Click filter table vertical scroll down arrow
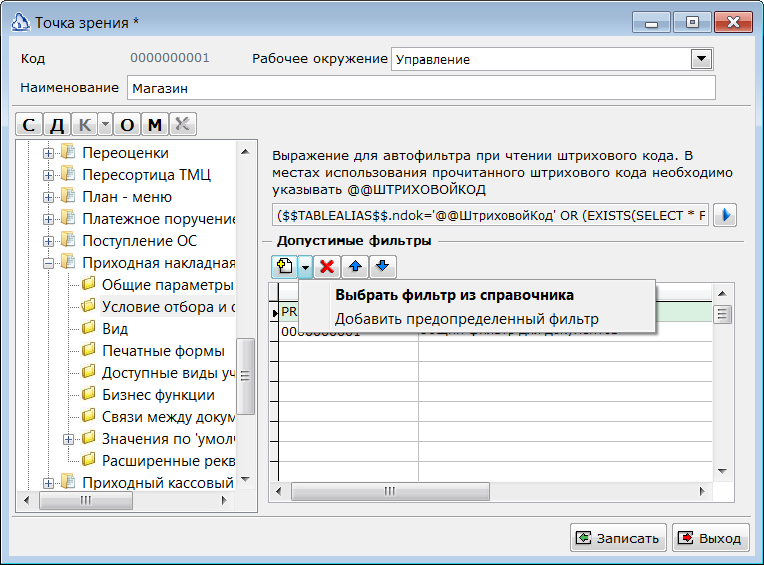The height and width of the screenshot is (565, 764). coord(723,471)
